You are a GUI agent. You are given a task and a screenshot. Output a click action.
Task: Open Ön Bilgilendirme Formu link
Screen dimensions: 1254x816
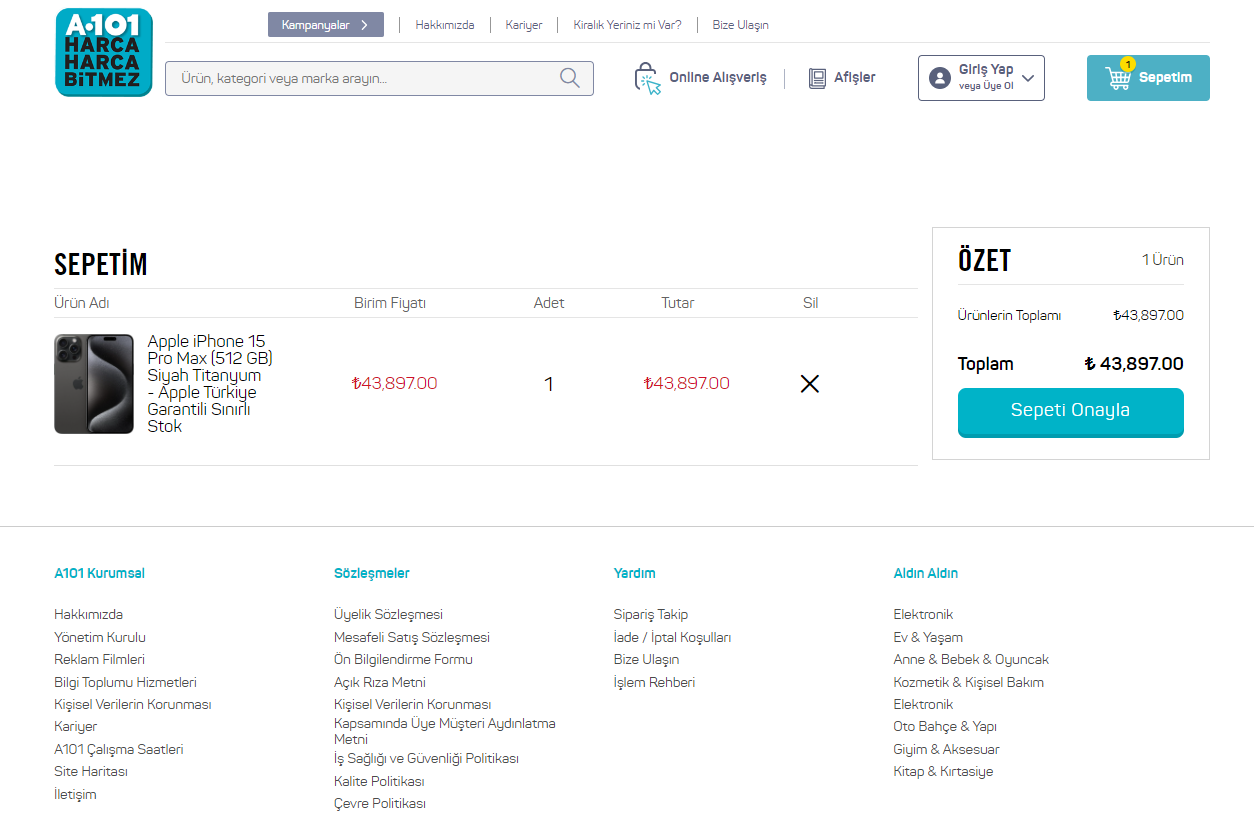pyautogui.click(x=403, y=660)
